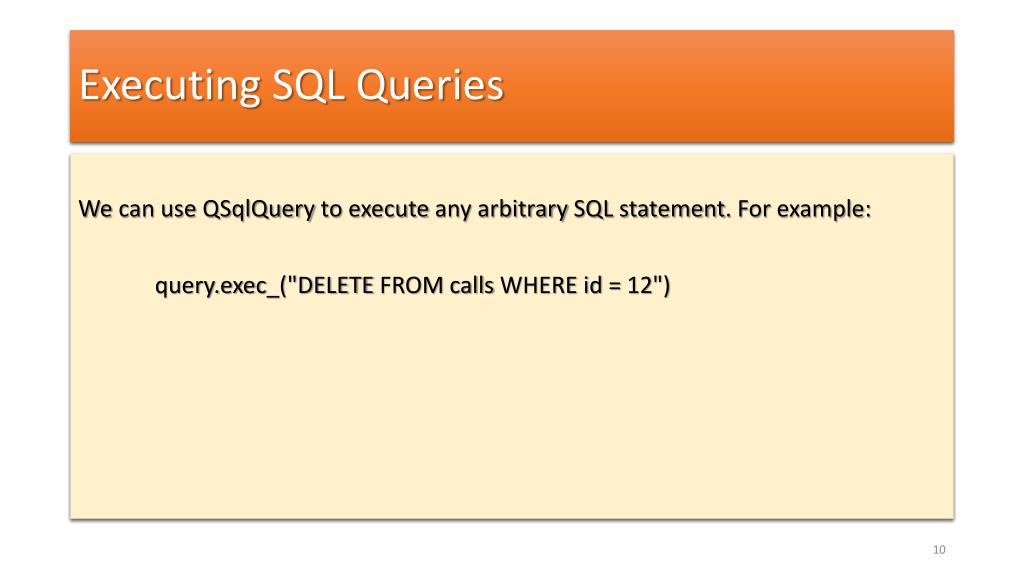This screenshot has height=576, width=1024.
Task: Click 'id = 12' in the code
Action: [x=614, y=285]
